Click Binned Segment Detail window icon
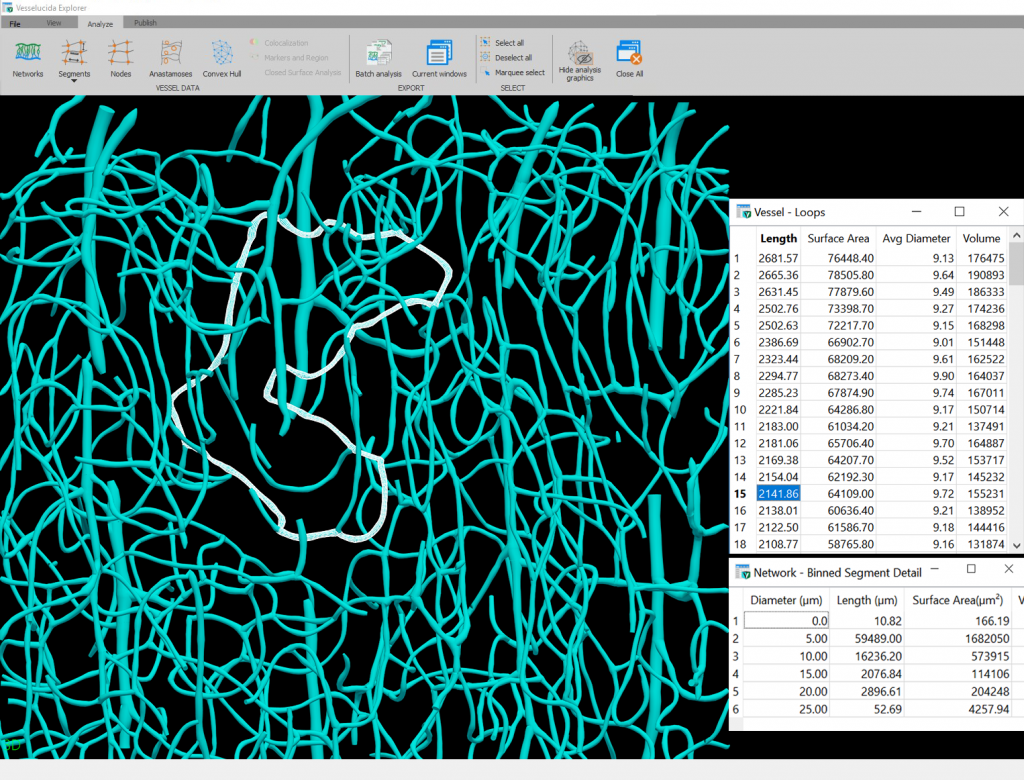 (x=743, y=572)
